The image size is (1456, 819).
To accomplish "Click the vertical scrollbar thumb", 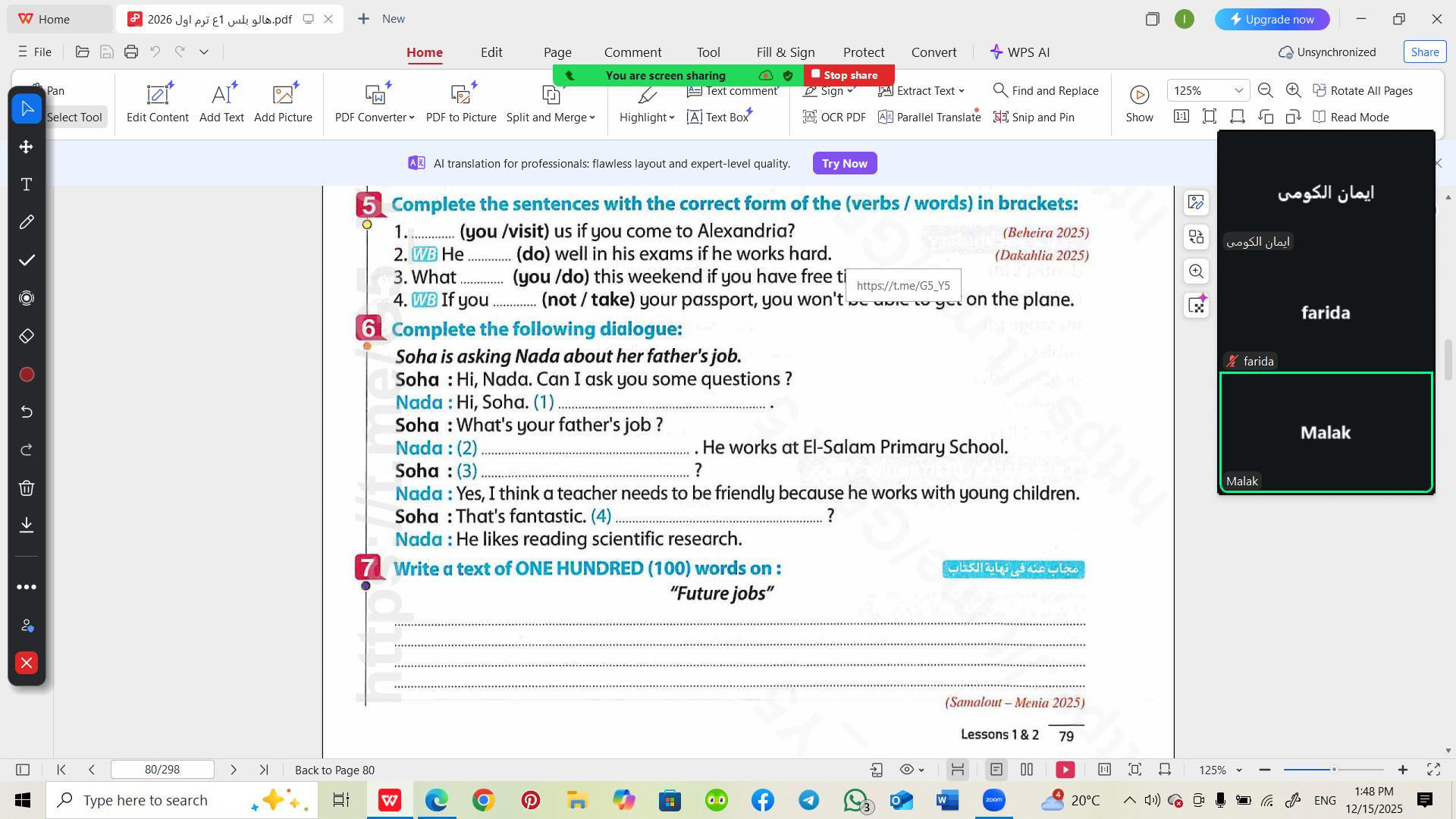I will (x=1448, y=360).
